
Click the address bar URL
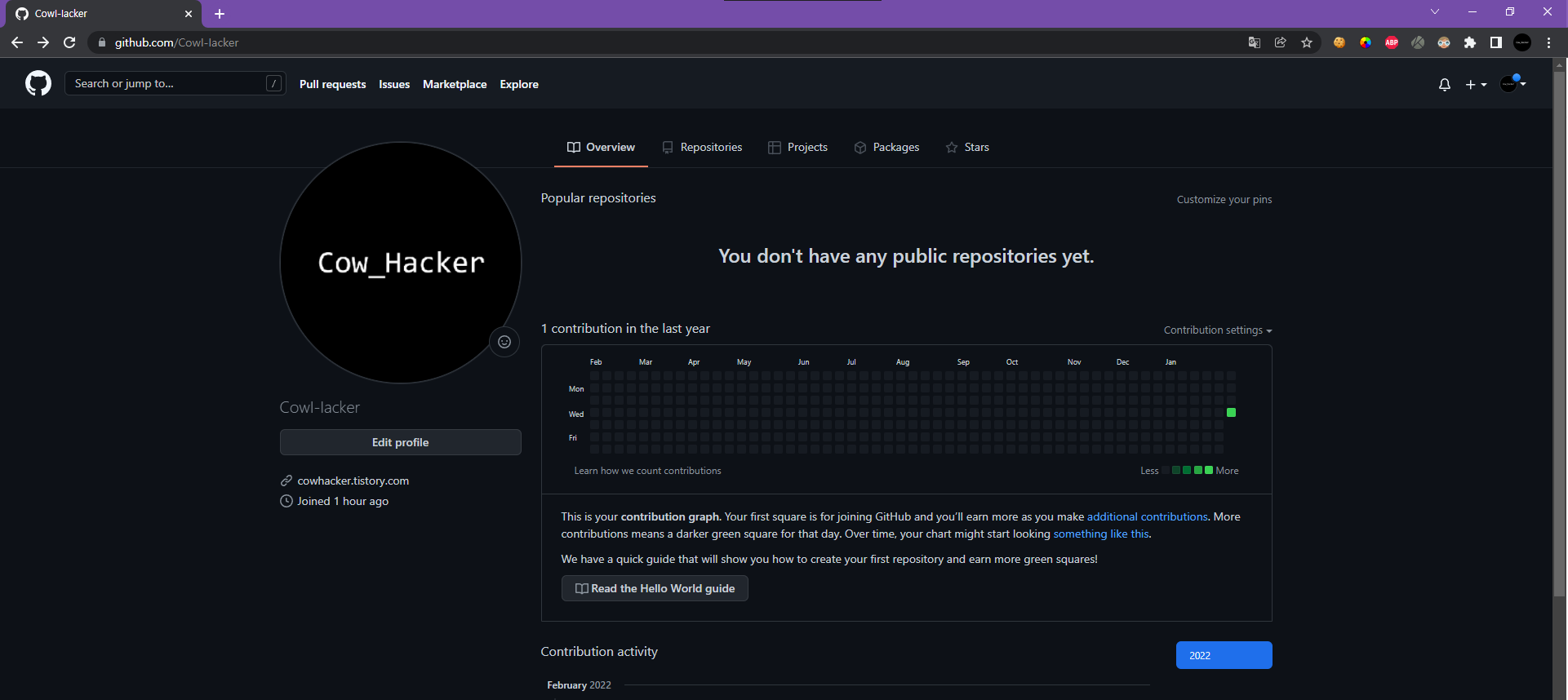pos(176,42)
